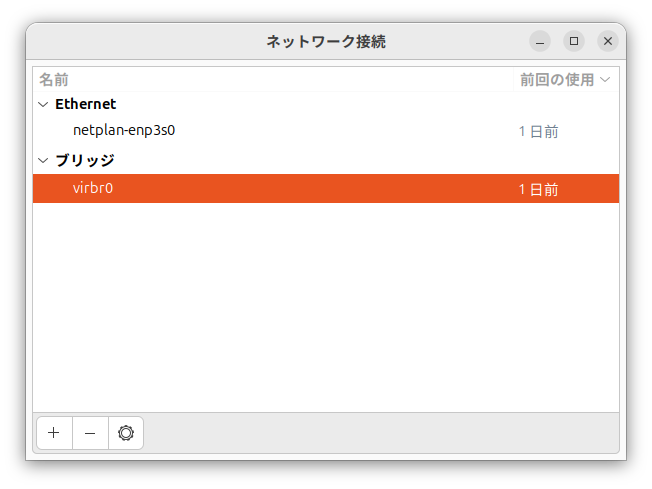Minimize the ネットワーク接続 window
The height and width of the screenshot is (489, 652).
pos(540,41)
